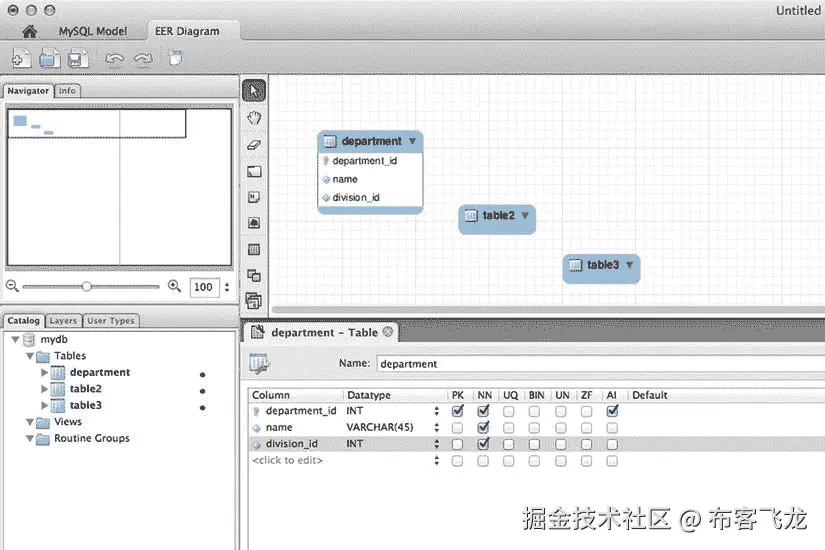Toggle NN checkbox for division_id
The image size is (825, 550).
[x=483, y=444]
